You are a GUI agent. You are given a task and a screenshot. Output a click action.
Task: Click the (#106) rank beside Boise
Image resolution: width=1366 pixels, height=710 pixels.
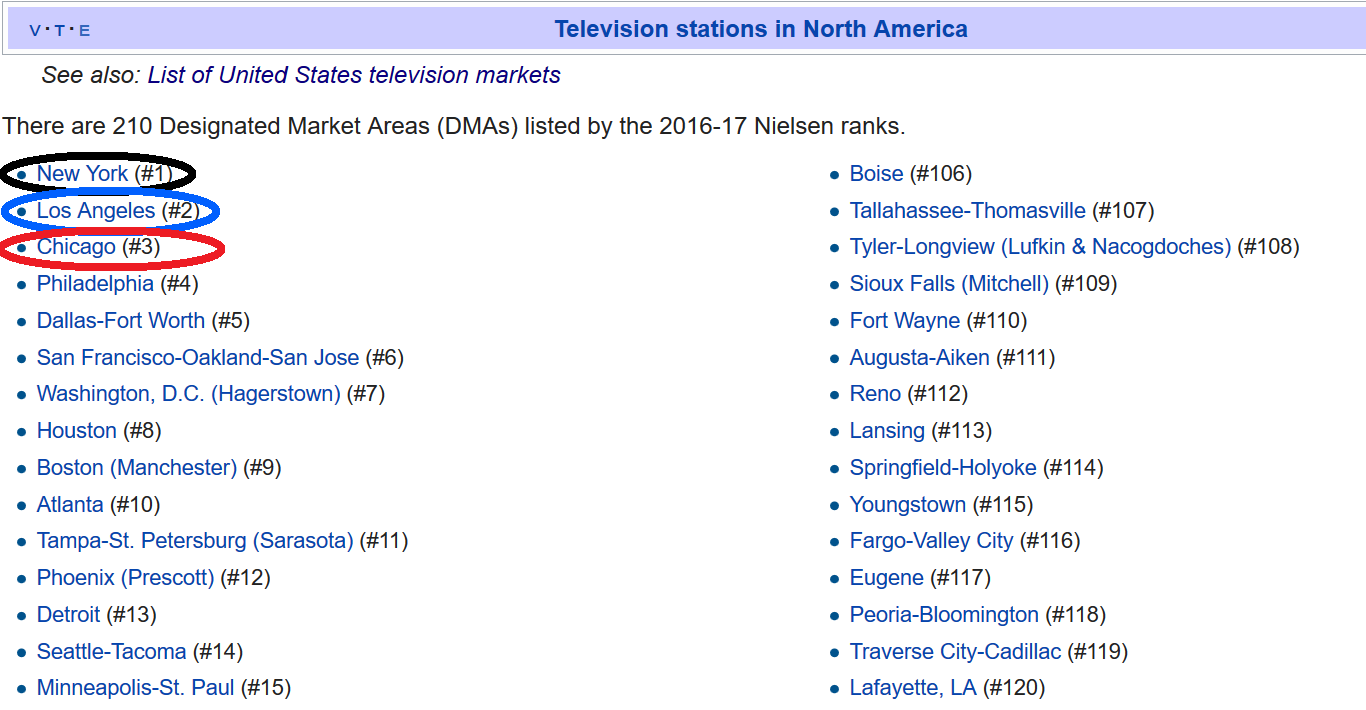click(x=941, y=174)
